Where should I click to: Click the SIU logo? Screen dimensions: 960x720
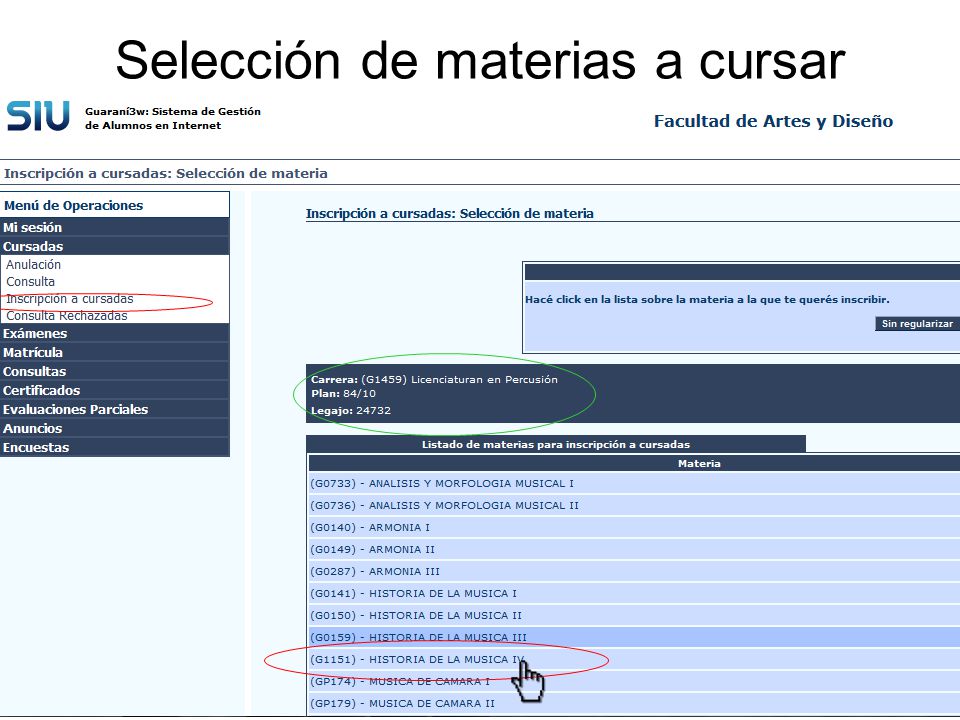pyautogui.click(x=38, y=116)
